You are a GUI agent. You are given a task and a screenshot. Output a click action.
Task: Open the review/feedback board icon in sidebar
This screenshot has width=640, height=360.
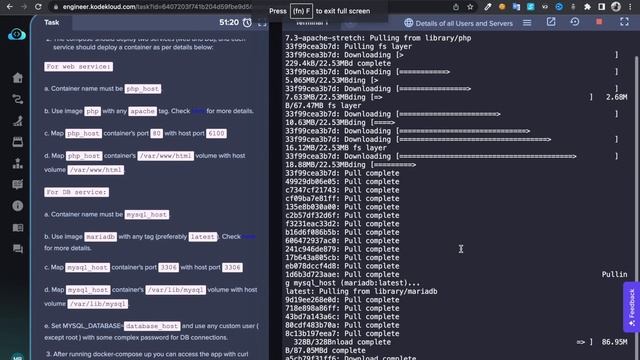[x=18, y=184]
